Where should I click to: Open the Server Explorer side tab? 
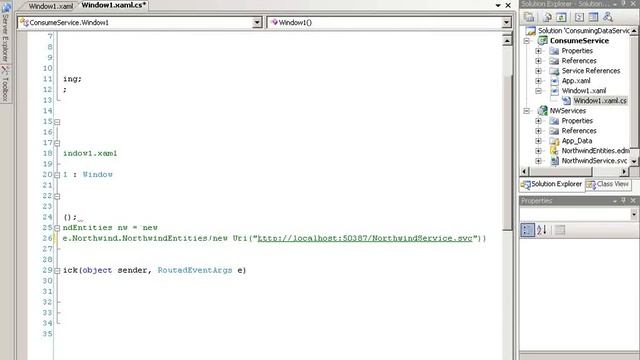[5, 33]
